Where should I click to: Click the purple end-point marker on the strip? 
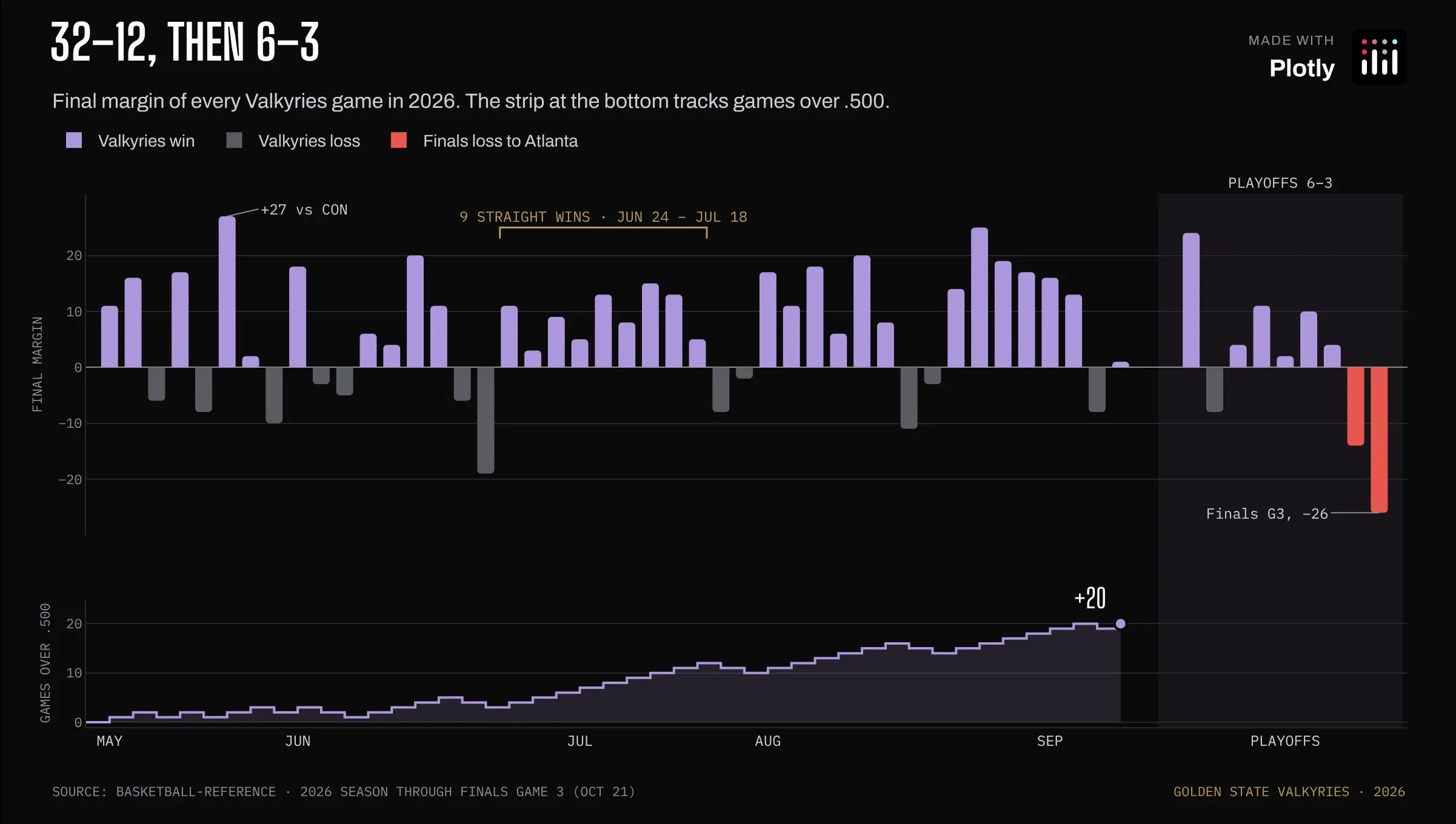[x=1120, y=623]
